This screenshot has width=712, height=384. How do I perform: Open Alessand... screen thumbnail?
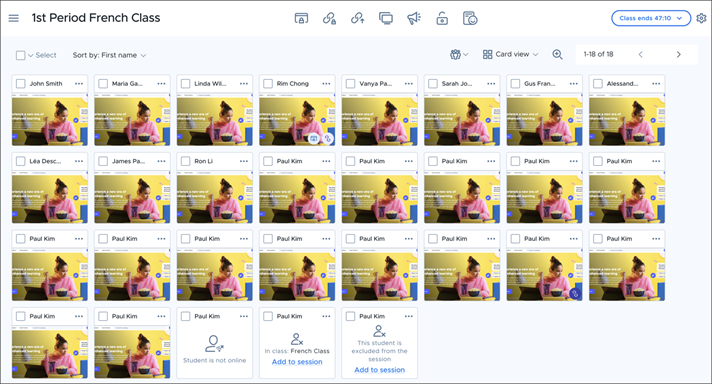(627, 120)
